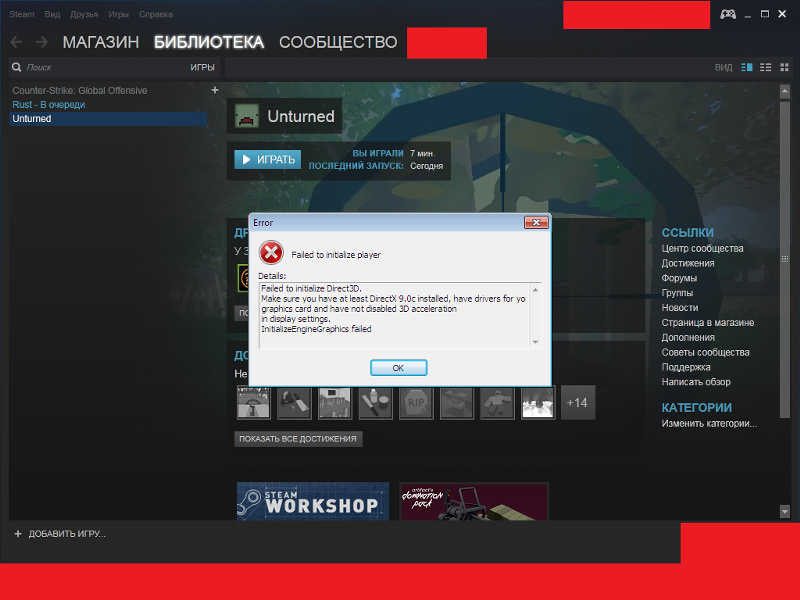Click the library page scroll-up arrow
This screenshot has width=800, height=600.
785,92
